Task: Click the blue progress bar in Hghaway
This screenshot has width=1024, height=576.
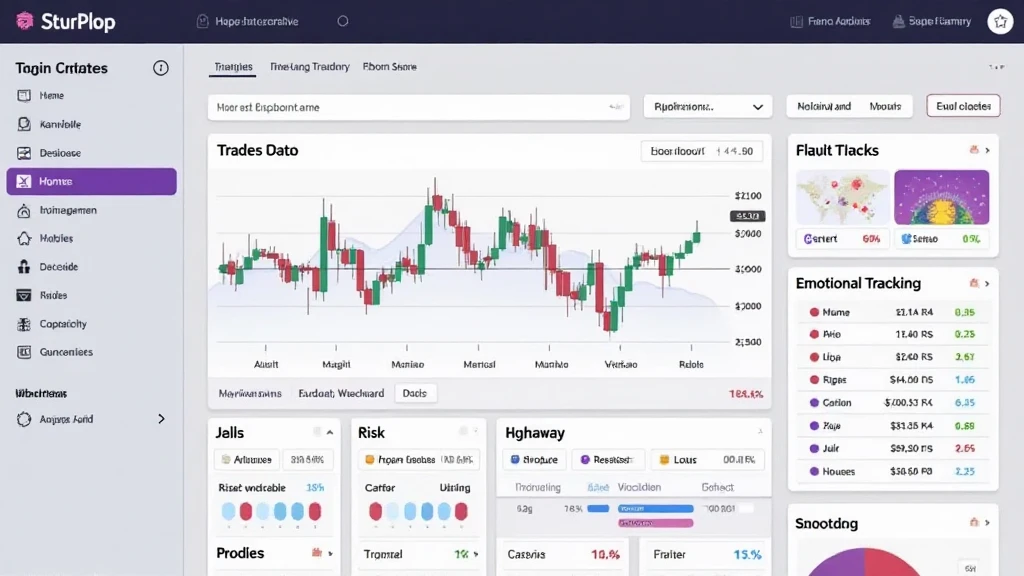Action: pos(656,508)
